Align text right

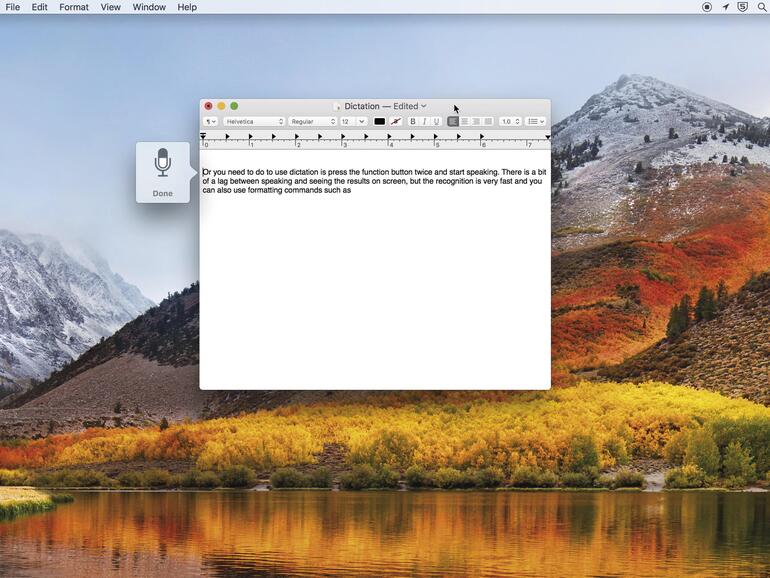click(476, 121)
